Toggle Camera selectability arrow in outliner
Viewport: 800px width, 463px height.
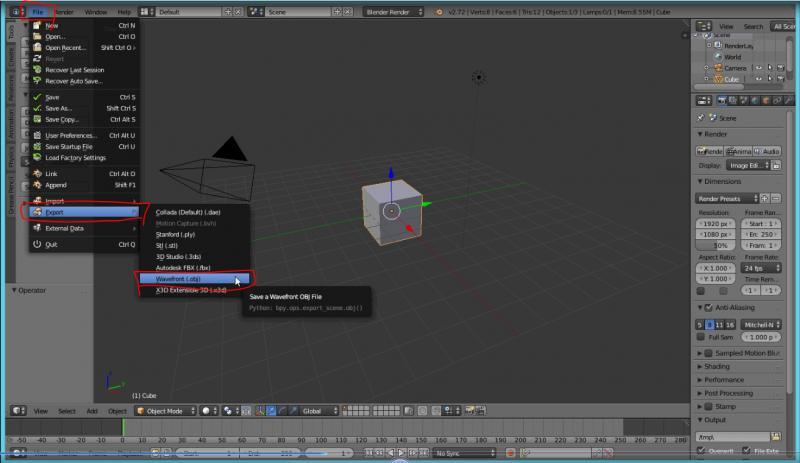pos(770,68)
